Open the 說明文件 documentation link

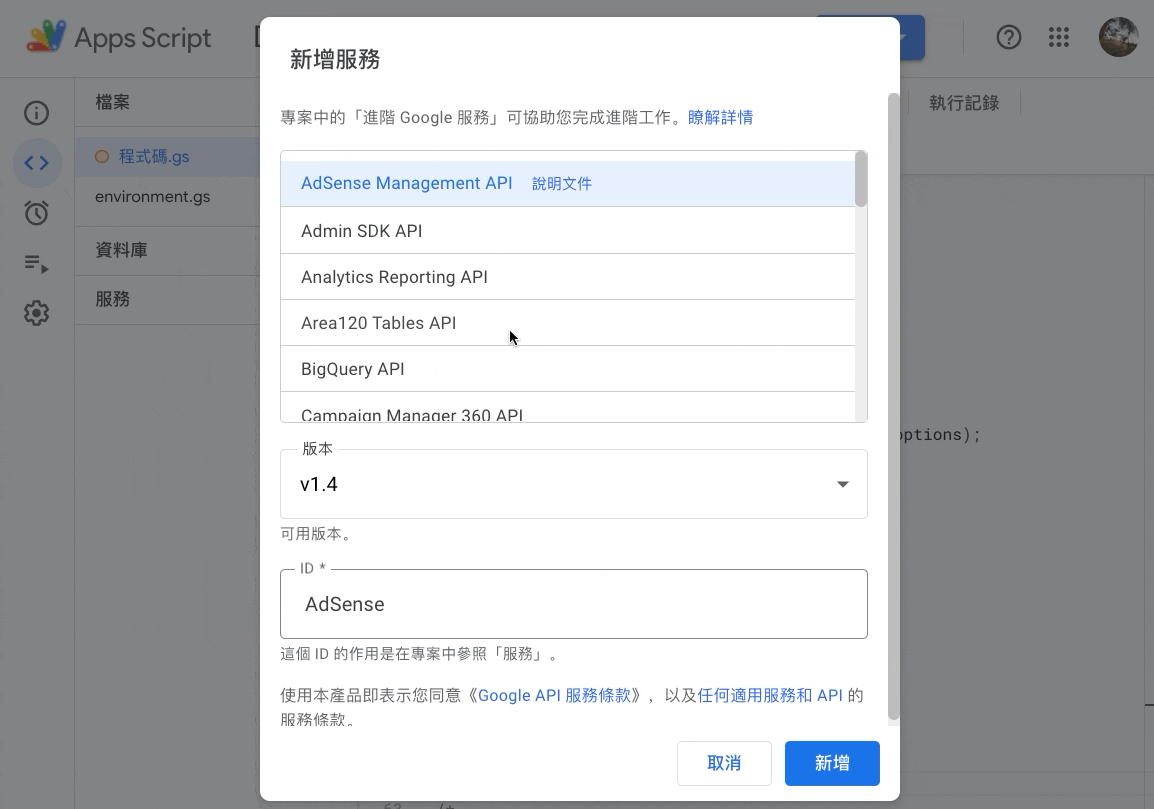pos(562,183)
